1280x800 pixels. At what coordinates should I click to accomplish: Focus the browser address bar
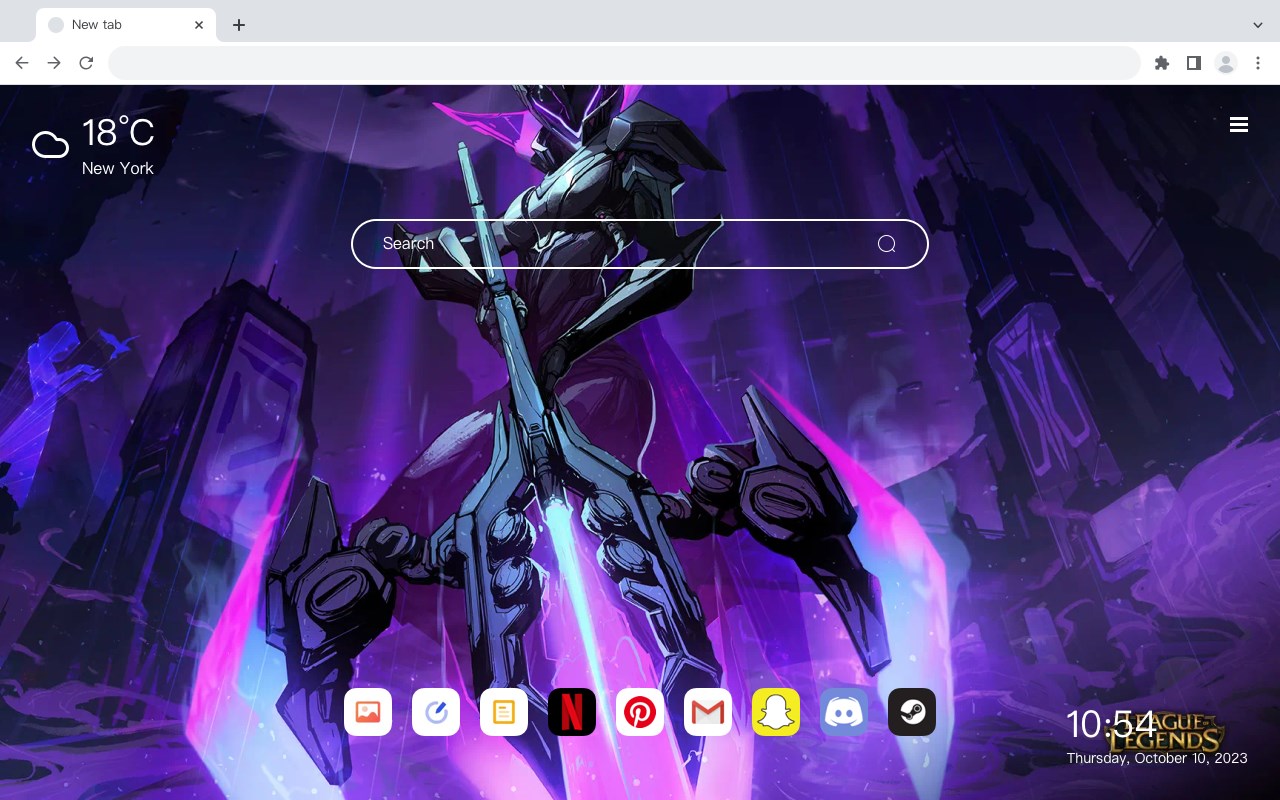(624, 63)
